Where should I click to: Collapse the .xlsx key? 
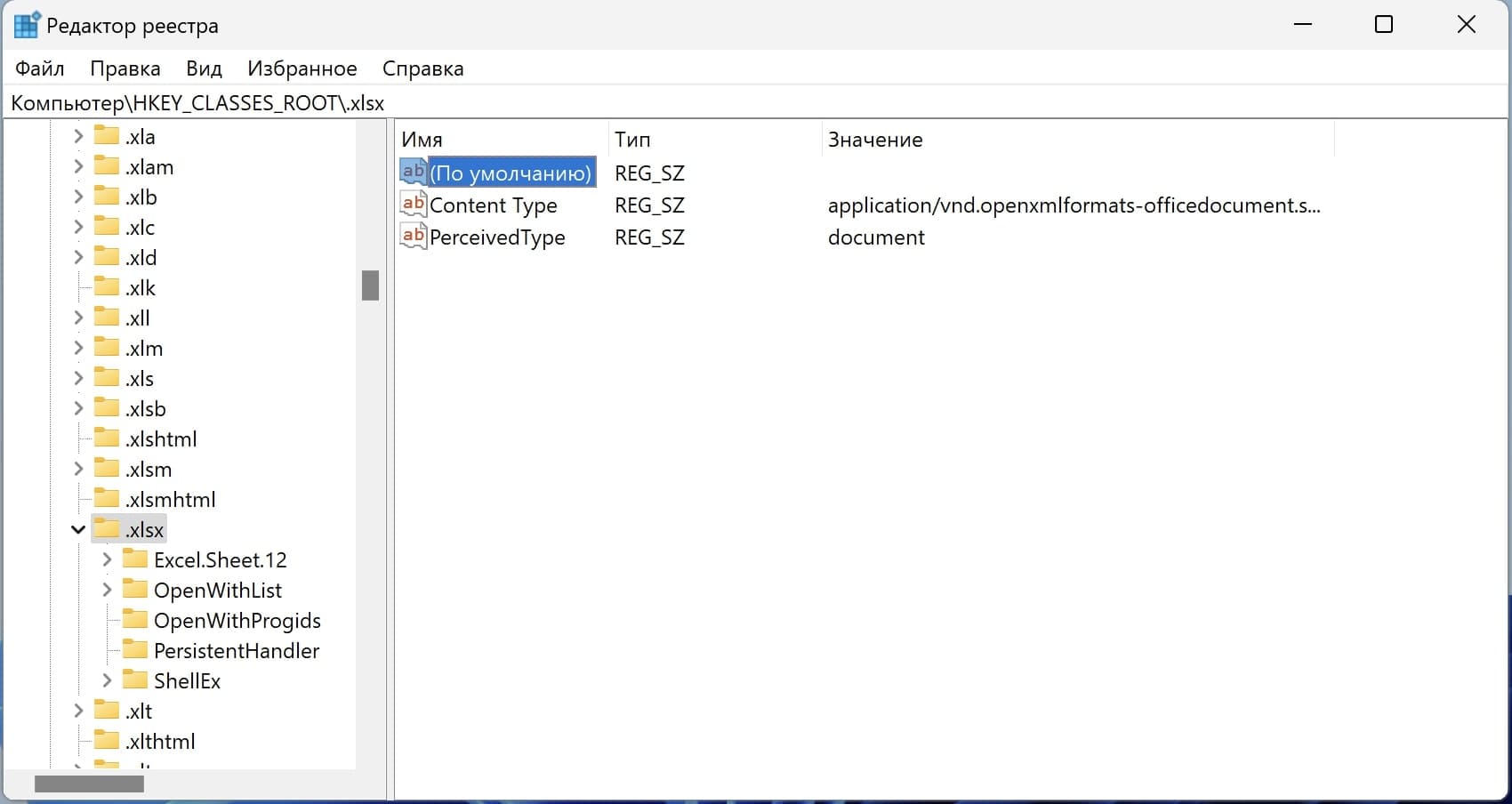(x=78, y=529)
